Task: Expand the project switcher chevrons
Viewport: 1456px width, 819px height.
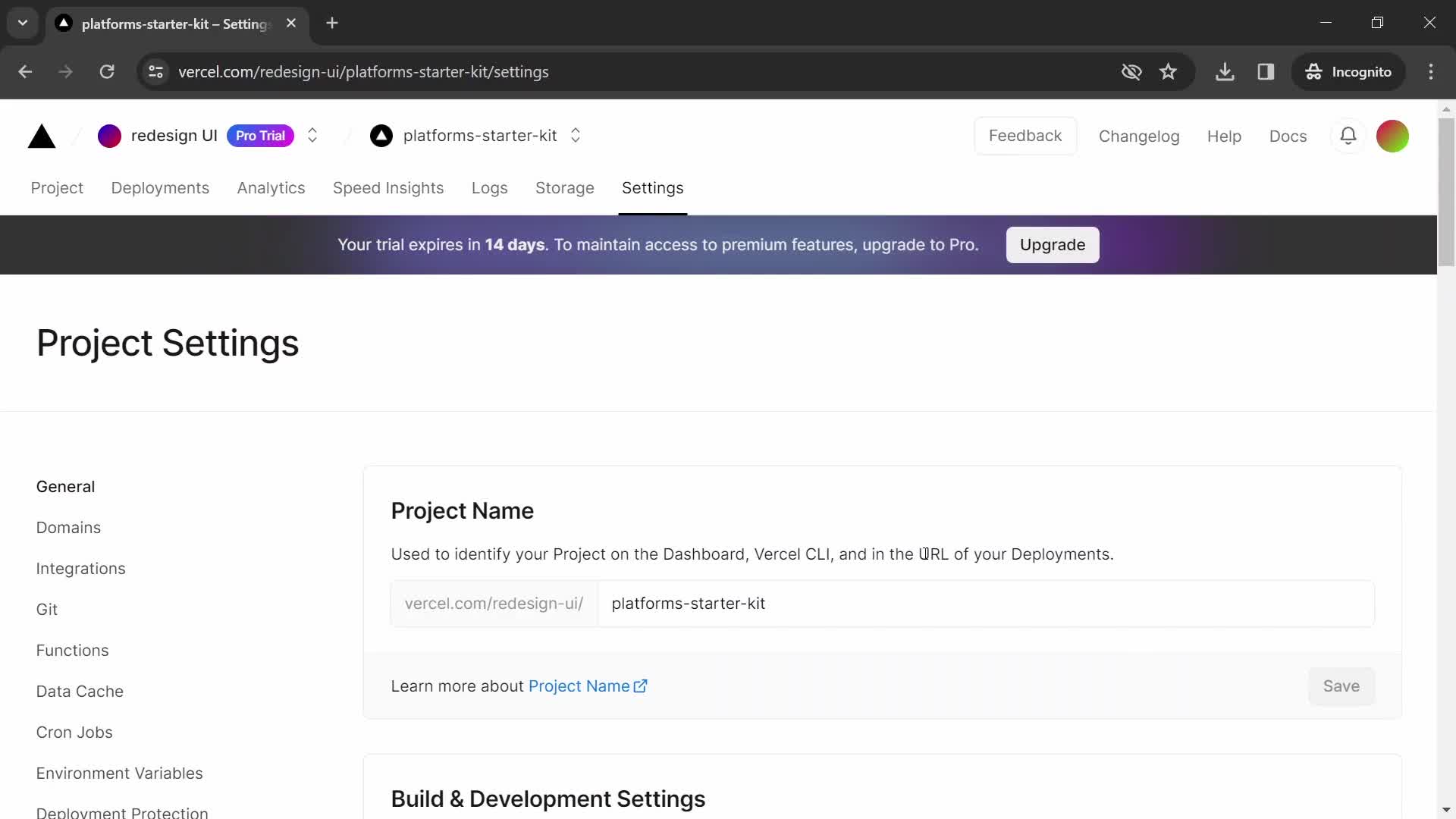Action: pos(576,136)
